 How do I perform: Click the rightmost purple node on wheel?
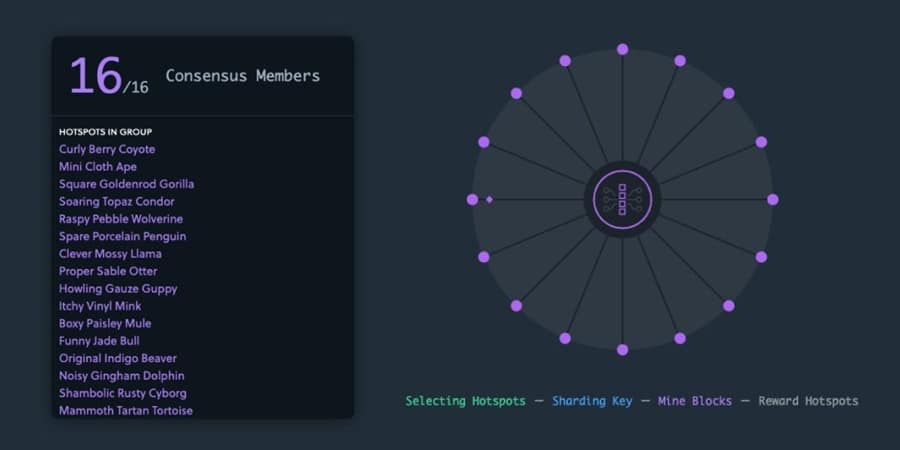pyautogui.click(x=772, y=200)
